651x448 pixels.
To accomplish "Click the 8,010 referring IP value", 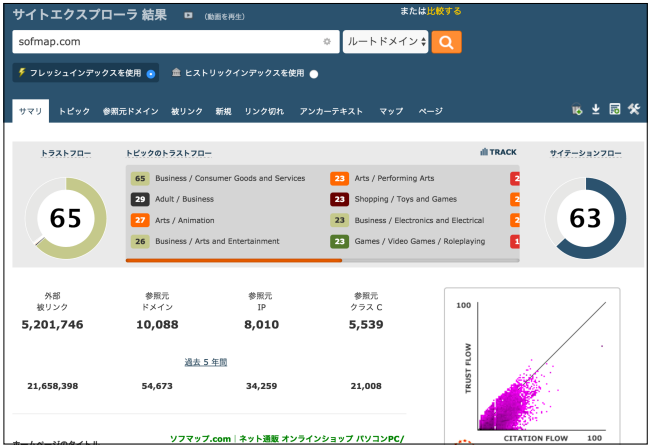I will point(262,324).
